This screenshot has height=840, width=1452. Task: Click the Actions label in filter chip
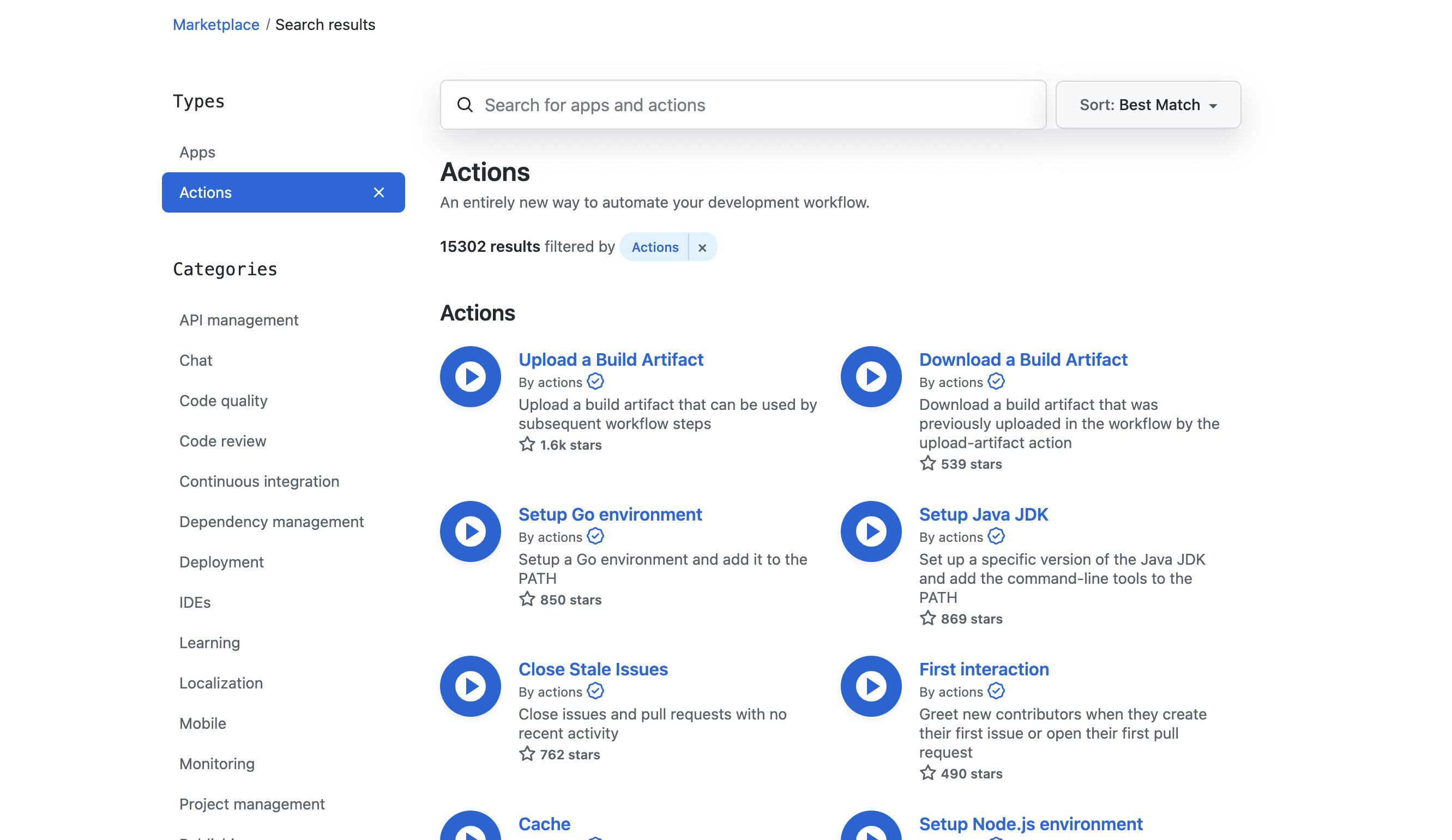[654, 247]
